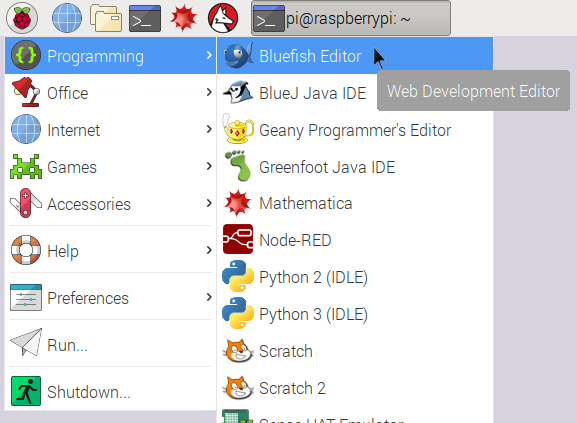Choose Shutdown... from the main menu
This screenshot has width=577, height=423.
click(x=110, y=391)
